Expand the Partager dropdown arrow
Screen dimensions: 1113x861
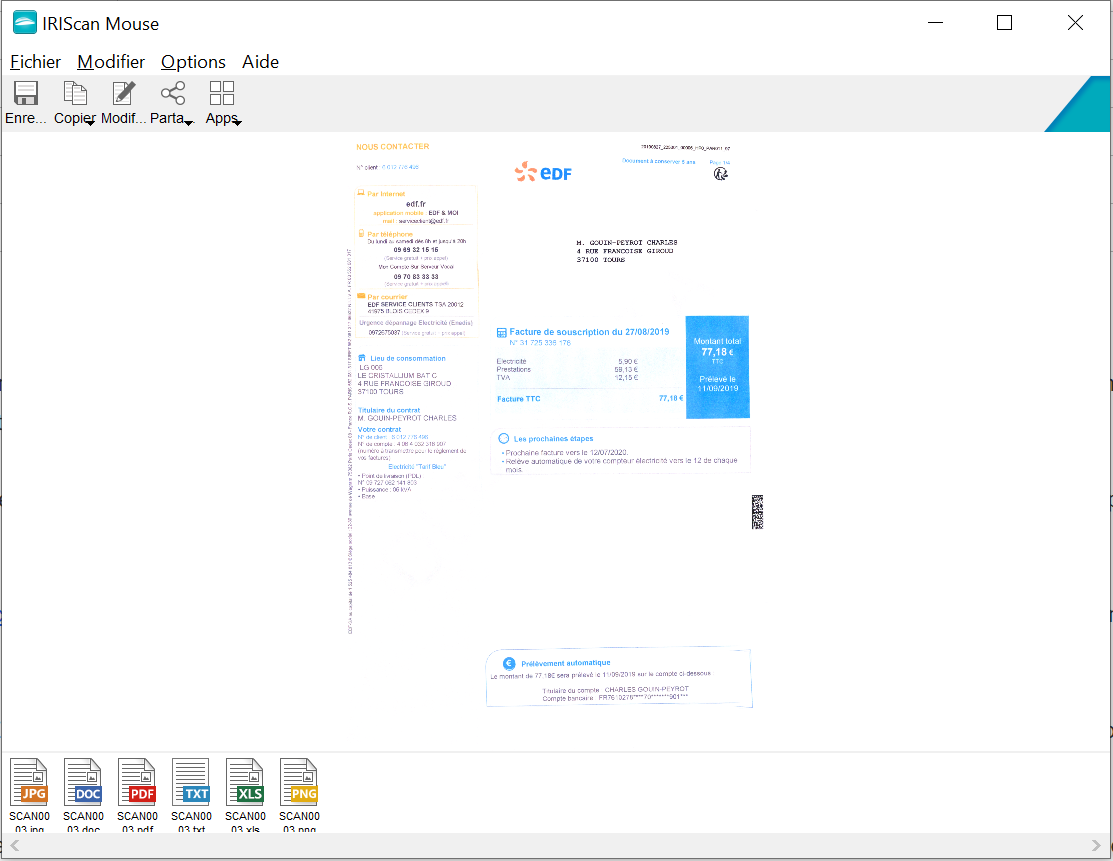189,123
